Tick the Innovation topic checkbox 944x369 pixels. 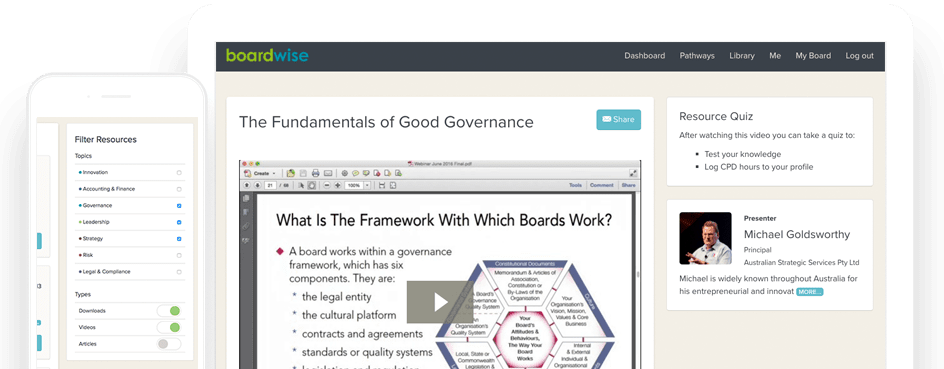pyautogui.click(x=179, y=173)
